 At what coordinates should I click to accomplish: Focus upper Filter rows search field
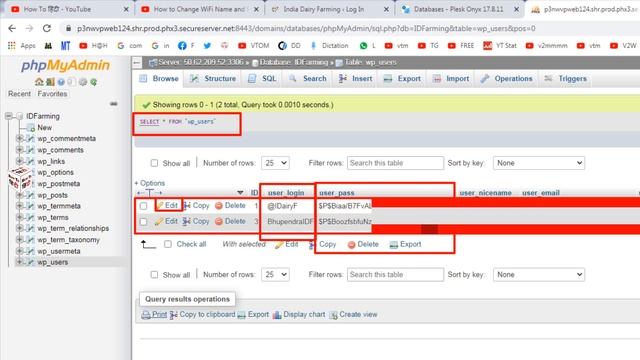coord(395,163)
